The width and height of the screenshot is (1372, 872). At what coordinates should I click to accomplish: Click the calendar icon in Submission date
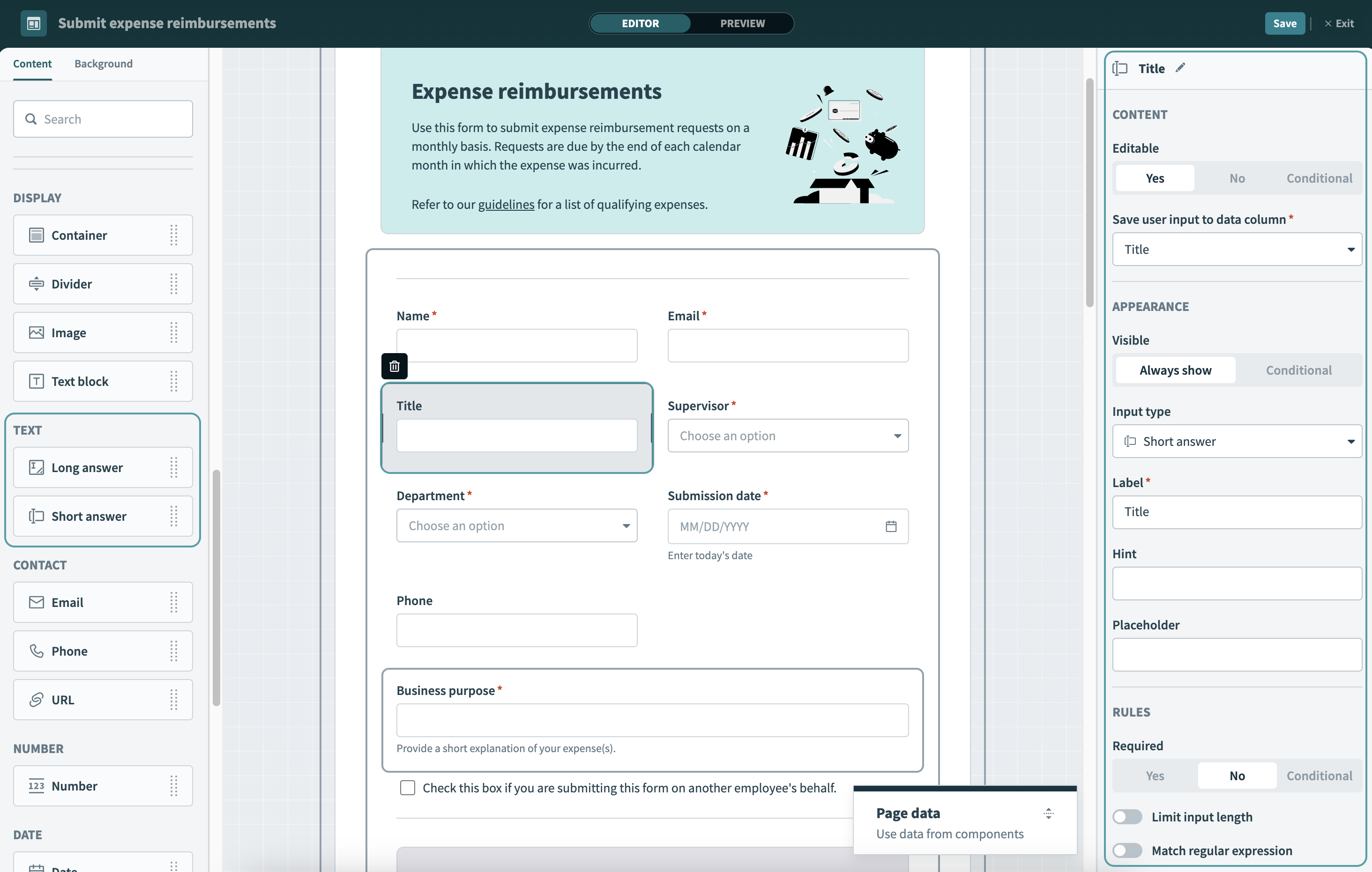pos(891,526)
